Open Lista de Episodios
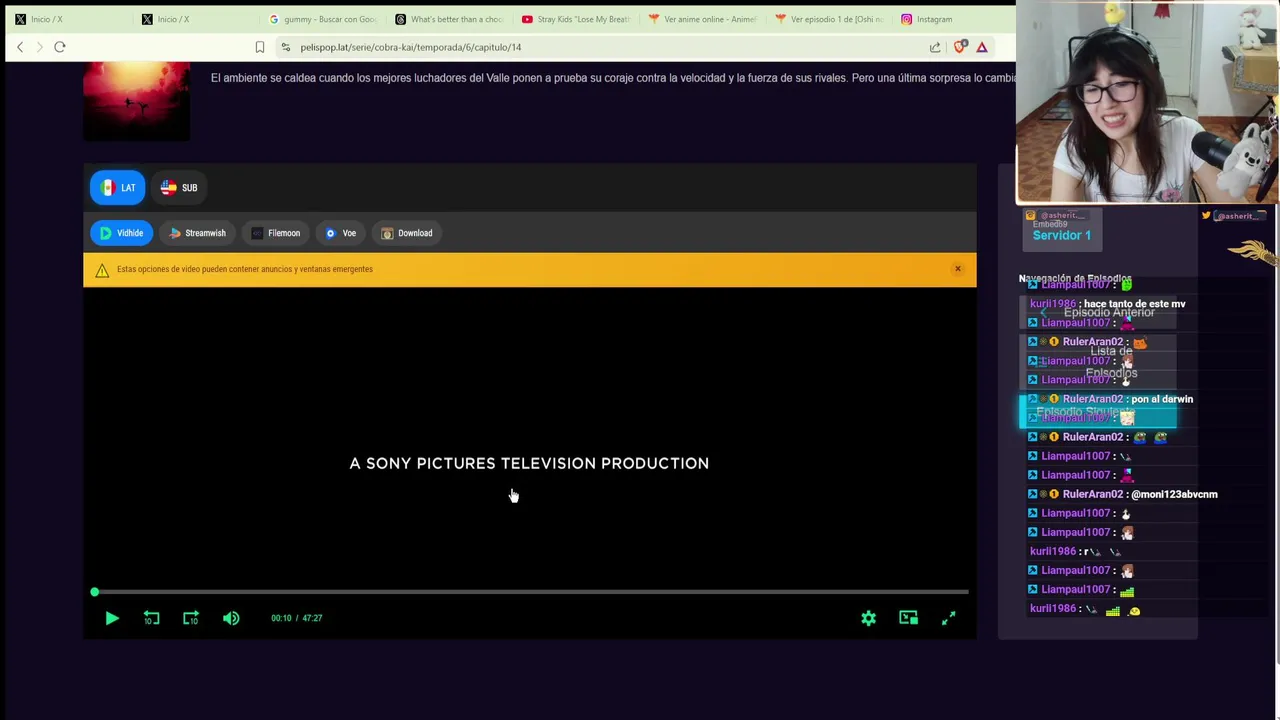Viewport: 1280px width, 720px height. click(1099, 362)
